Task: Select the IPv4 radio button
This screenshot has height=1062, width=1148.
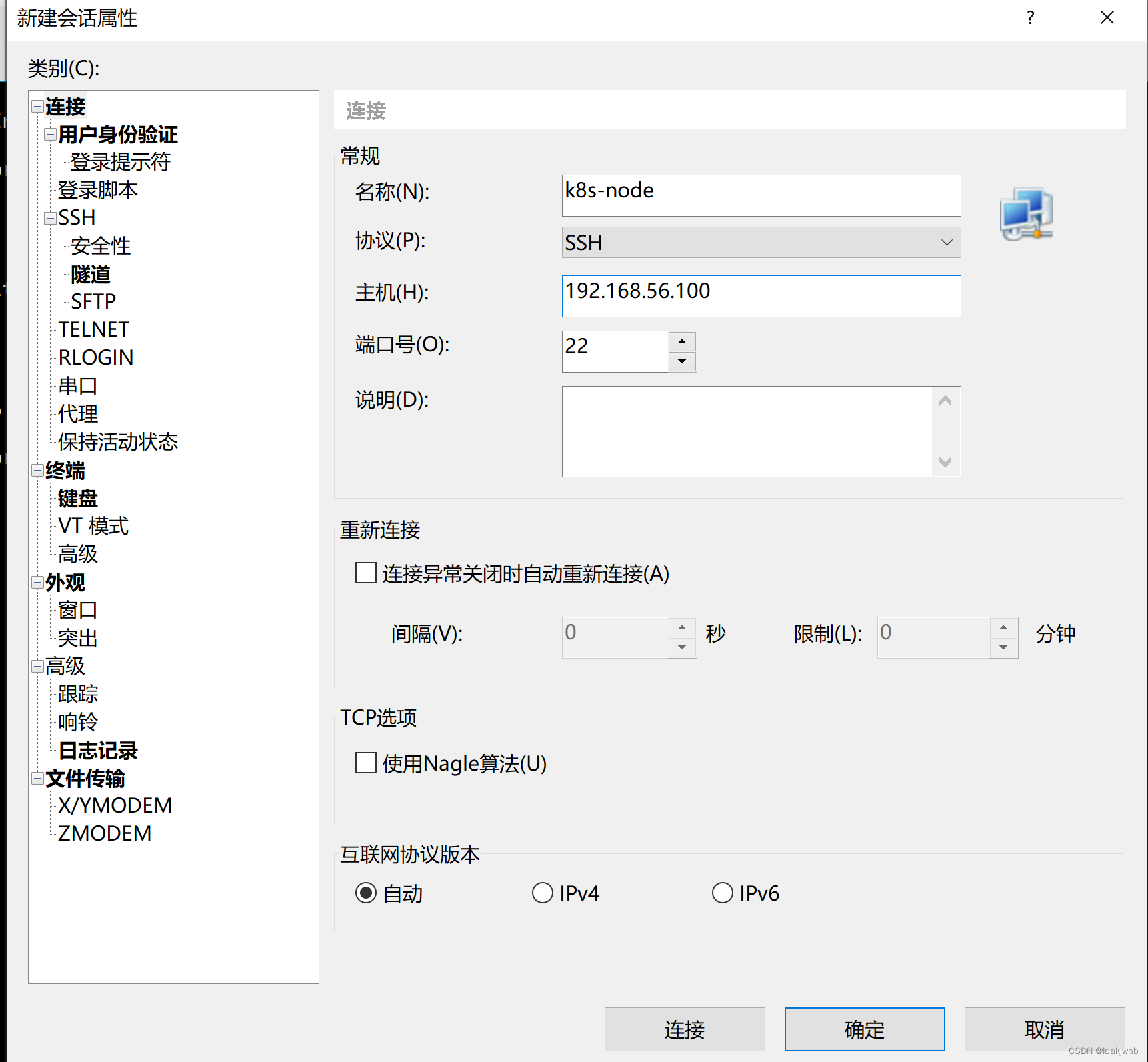Action: point(543,893)
